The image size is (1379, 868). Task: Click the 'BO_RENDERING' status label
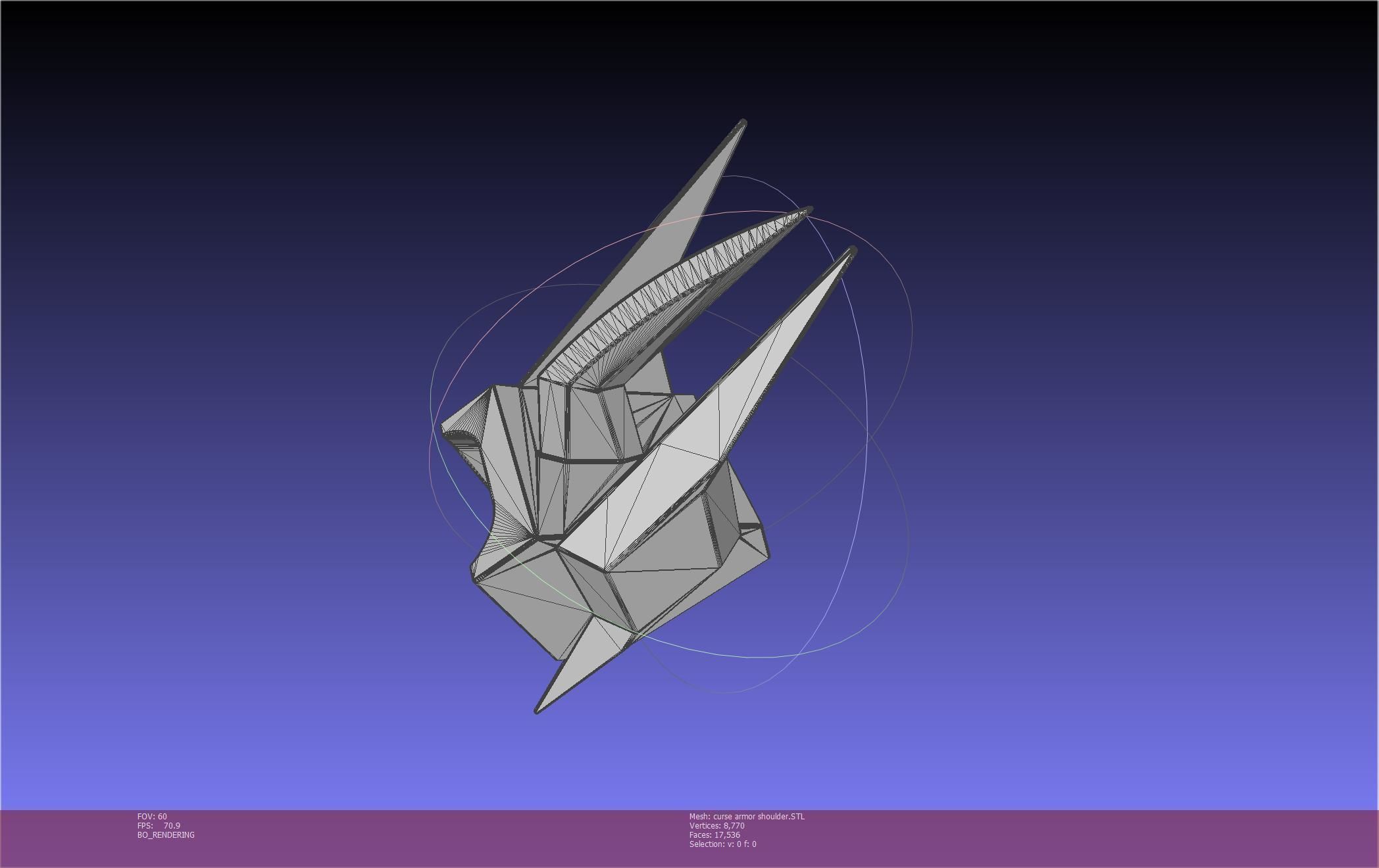166,835
